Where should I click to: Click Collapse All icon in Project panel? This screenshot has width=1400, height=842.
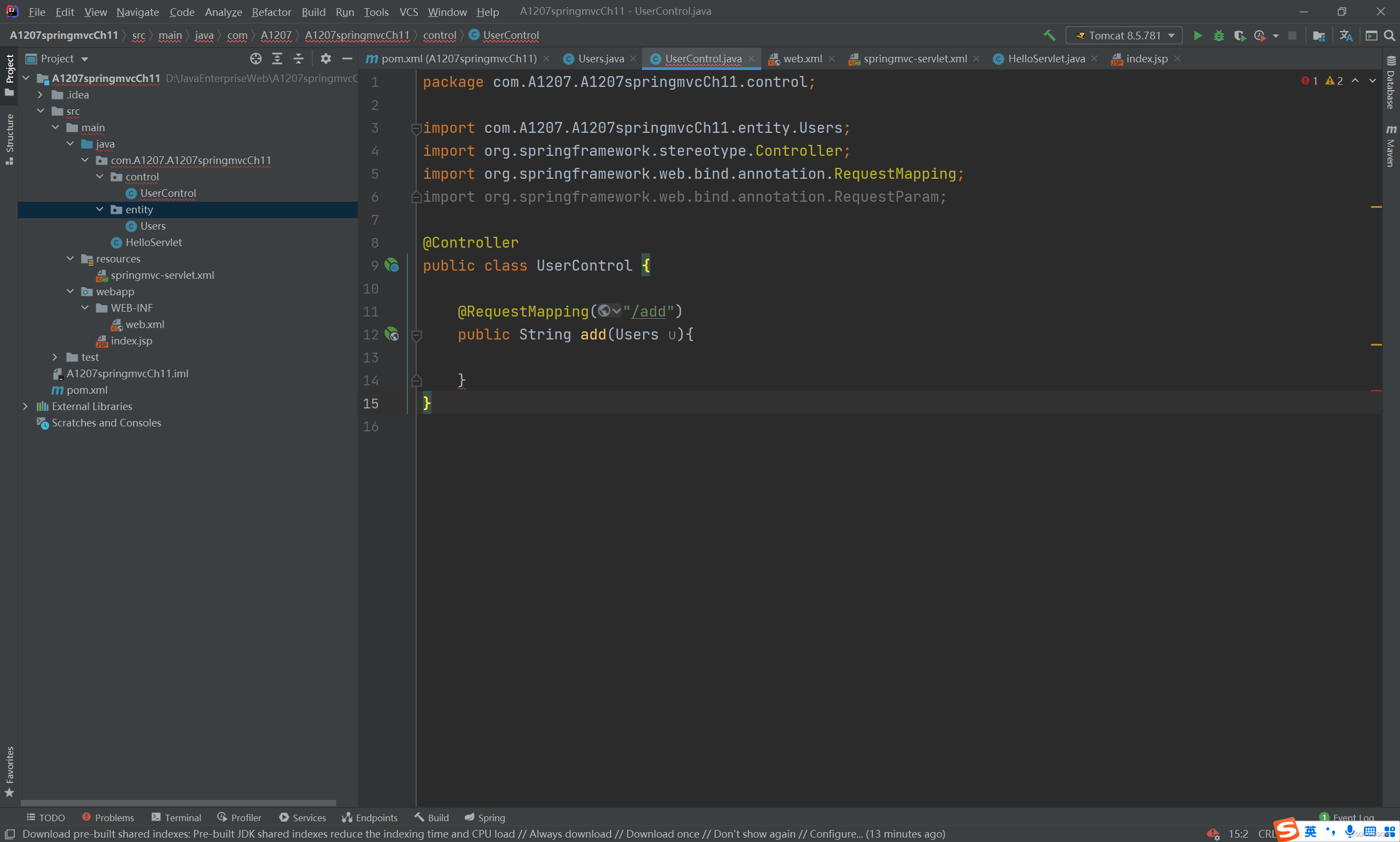click(x=299, y=59)
